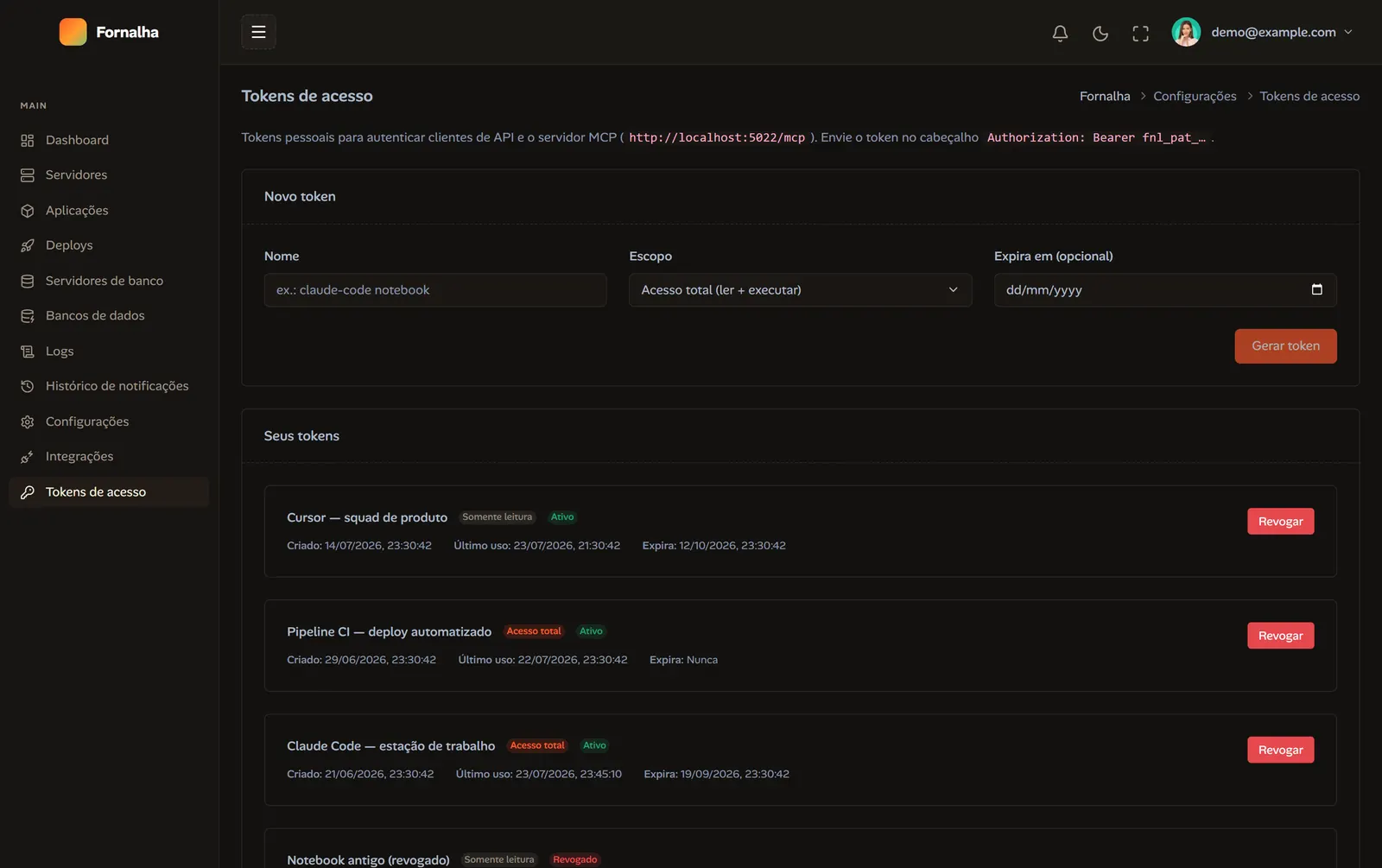Click Tokens de acesso breadcrumb
This screenshot has width=1382, height=868.
(1309, 96)
